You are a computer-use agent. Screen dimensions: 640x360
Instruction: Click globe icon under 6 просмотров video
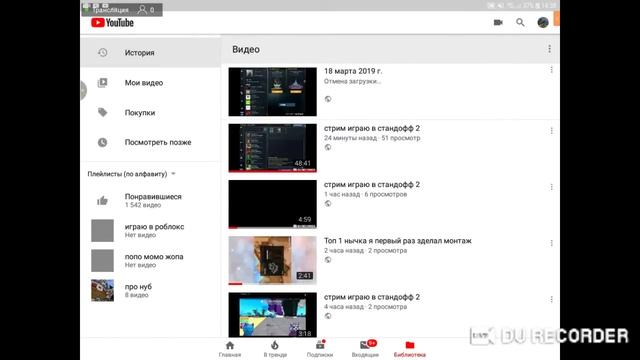[328, 204]
